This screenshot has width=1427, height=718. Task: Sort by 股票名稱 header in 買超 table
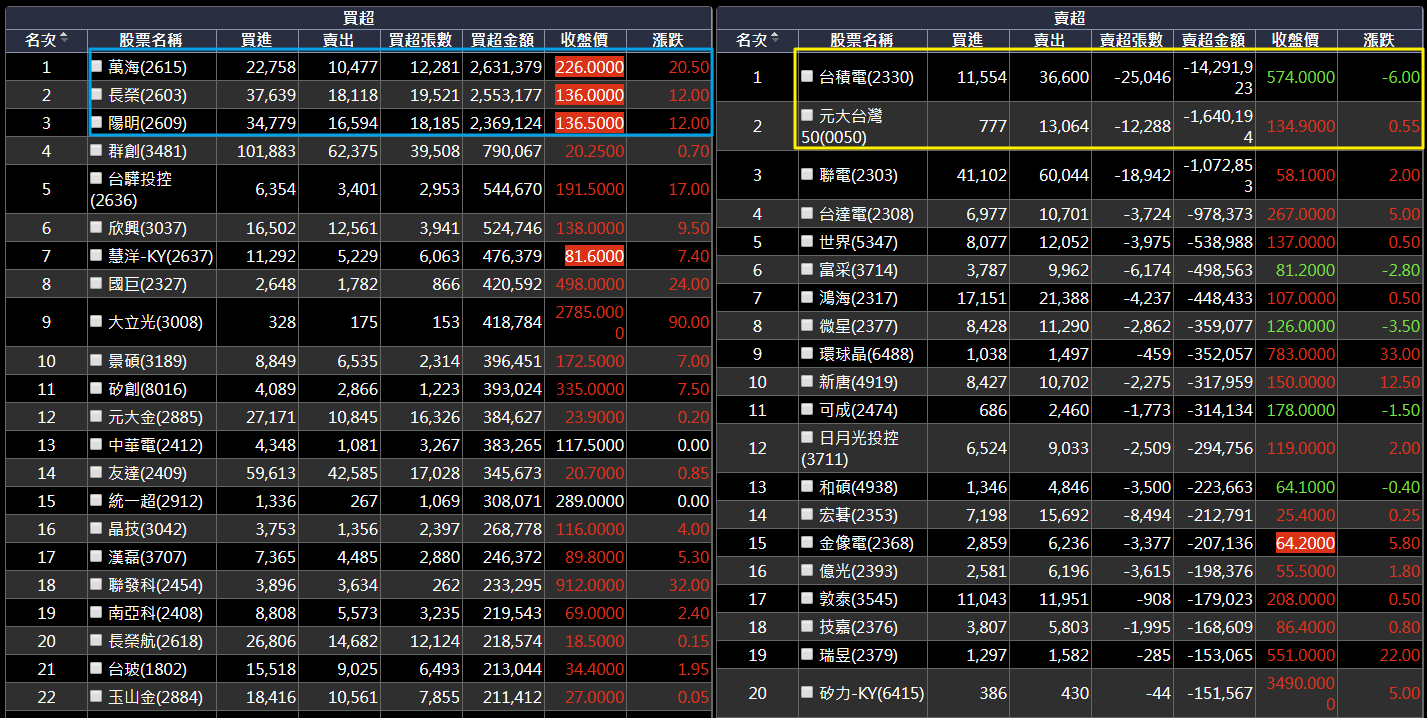(x=151, y=40)
